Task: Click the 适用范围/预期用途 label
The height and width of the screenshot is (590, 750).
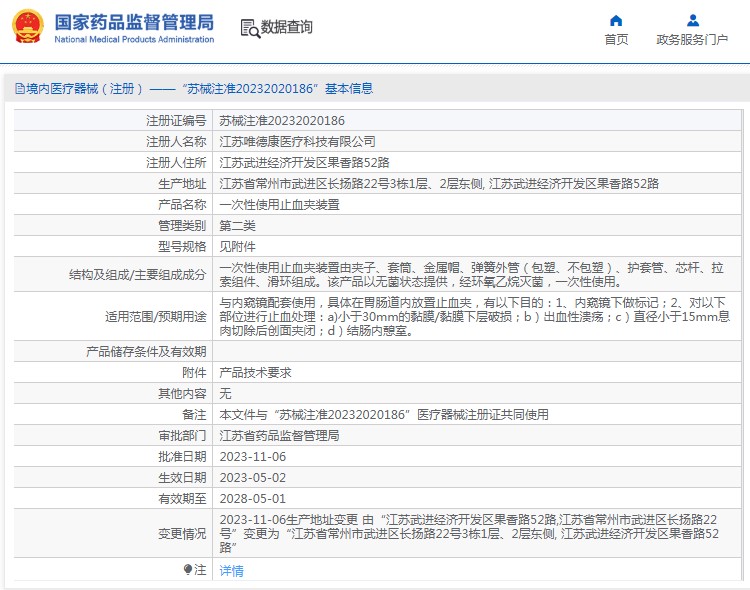Action: coord(156,317)
